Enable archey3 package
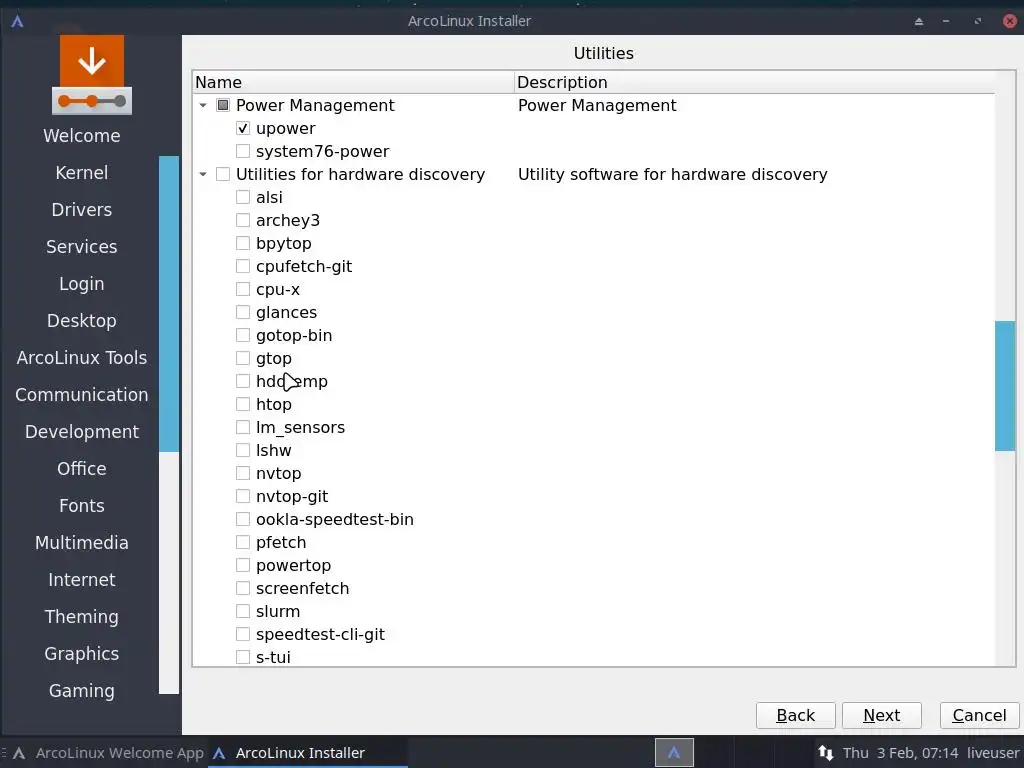 click(243, 220)
